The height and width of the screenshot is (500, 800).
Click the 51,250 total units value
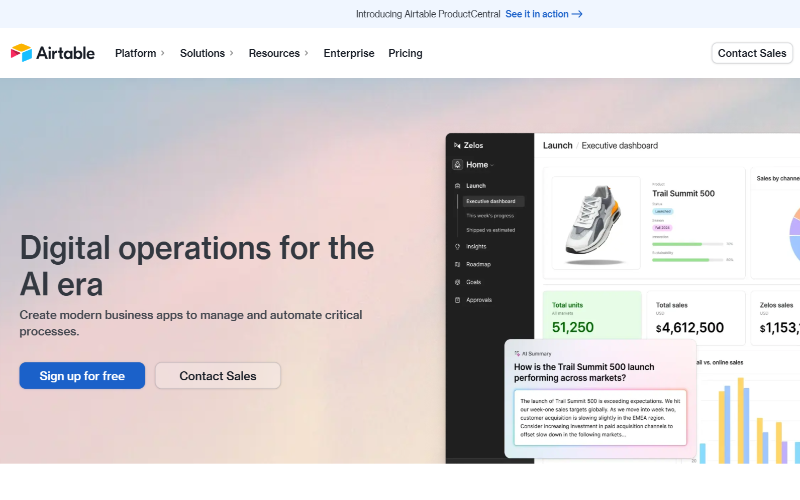[x=572, y=327]
